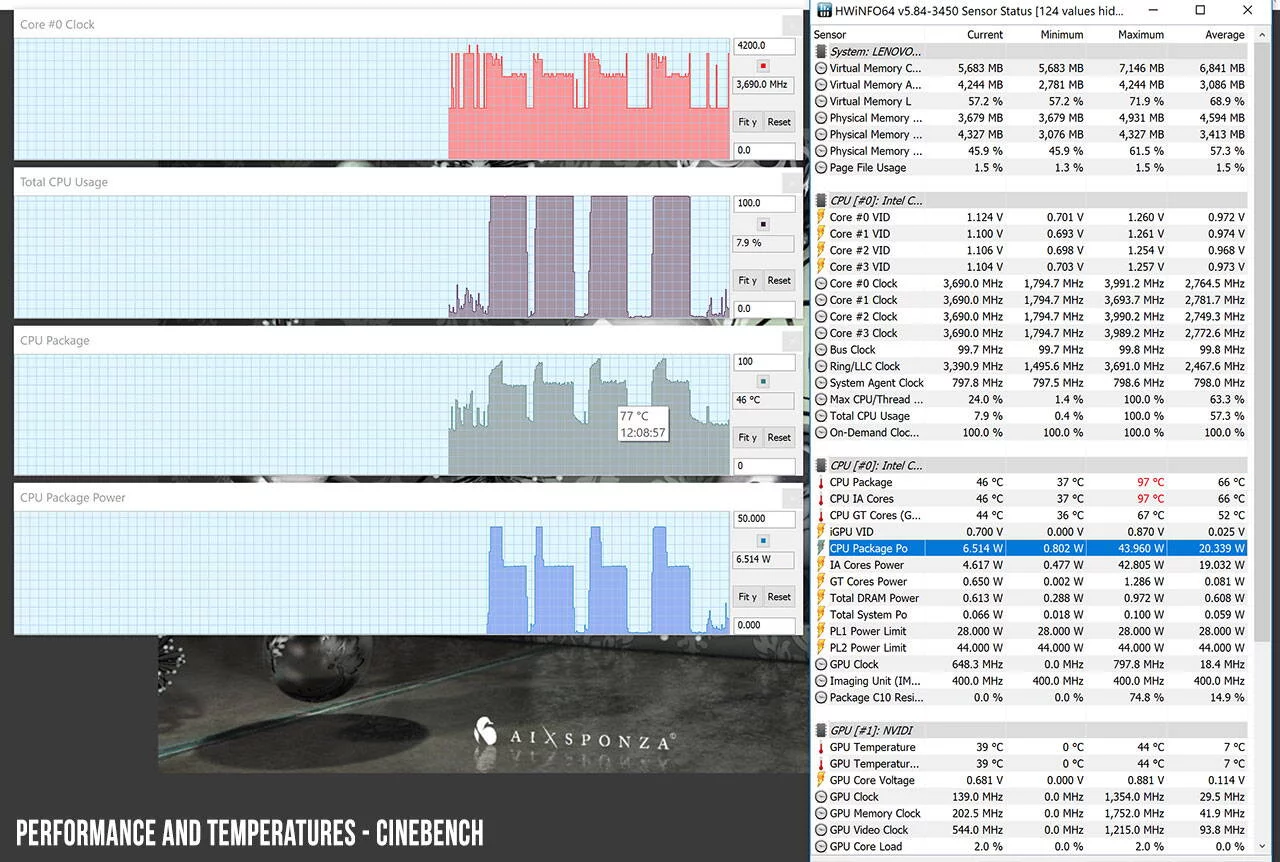Minimize the HWiNFO64 Sensor Status window

[x=1153, y=11]
